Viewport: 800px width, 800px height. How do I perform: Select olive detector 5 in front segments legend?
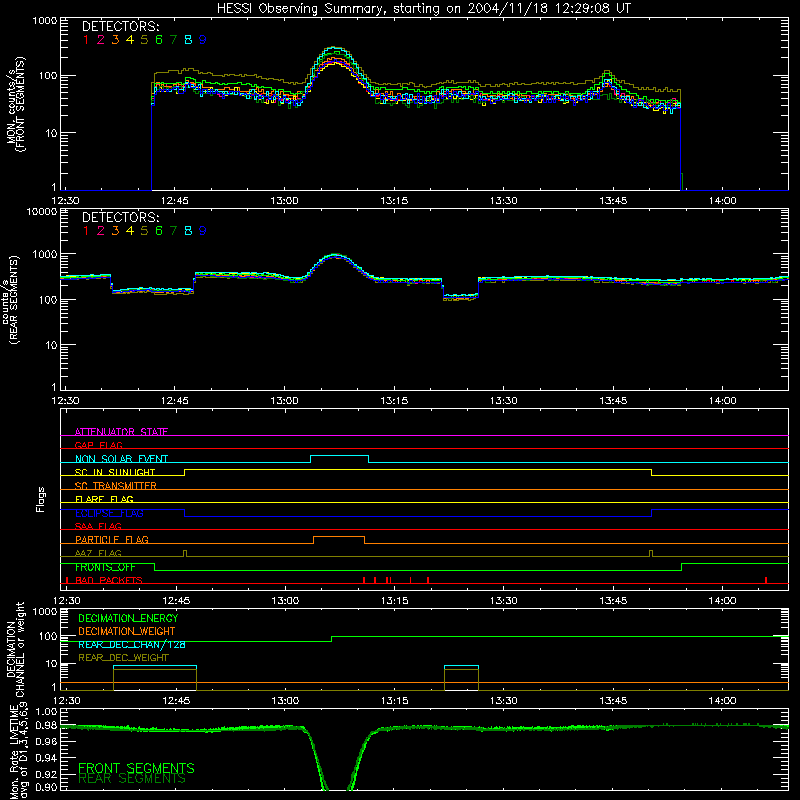click(x=144, y=40)
